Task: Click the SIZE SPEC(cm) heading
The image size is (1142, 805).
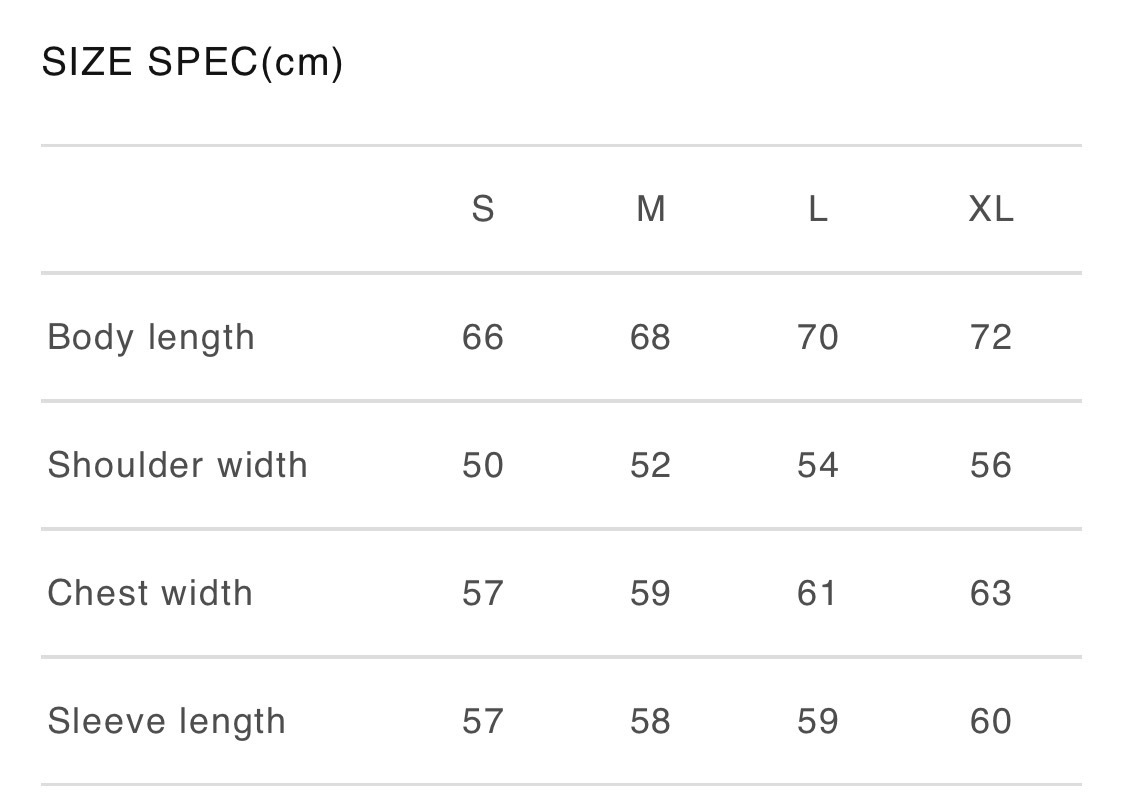Action: pos(192,64)
